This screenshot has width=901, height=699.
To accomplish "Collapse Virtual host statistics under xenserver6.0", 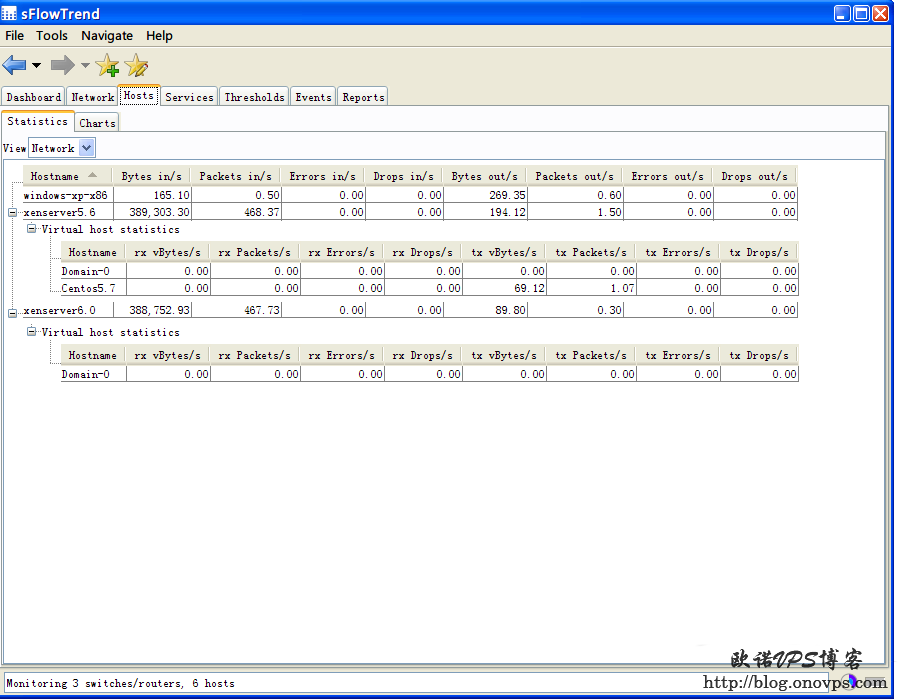I will pos(32,332).
